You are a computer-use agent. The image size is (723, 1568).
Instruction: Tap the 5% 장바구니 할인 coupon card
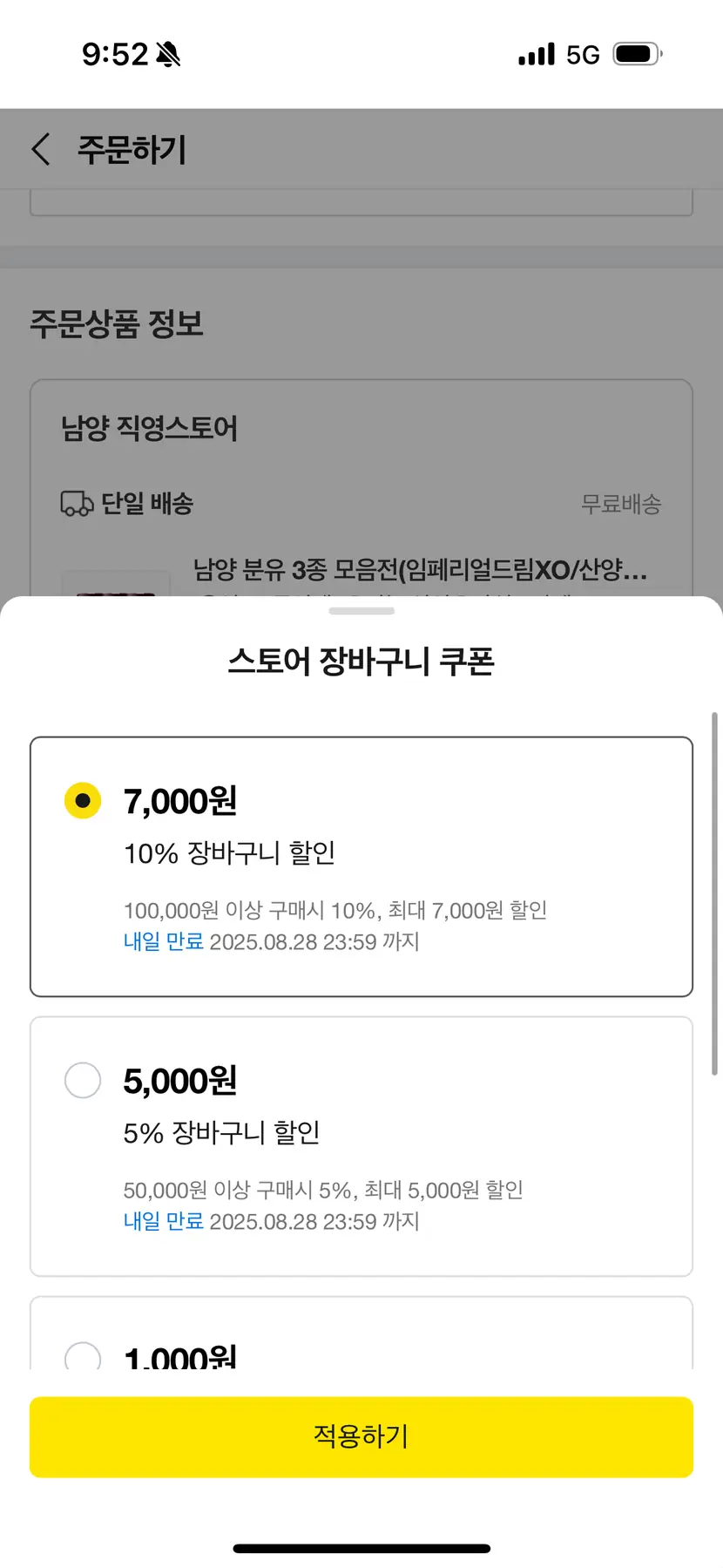click(361, 1146)
